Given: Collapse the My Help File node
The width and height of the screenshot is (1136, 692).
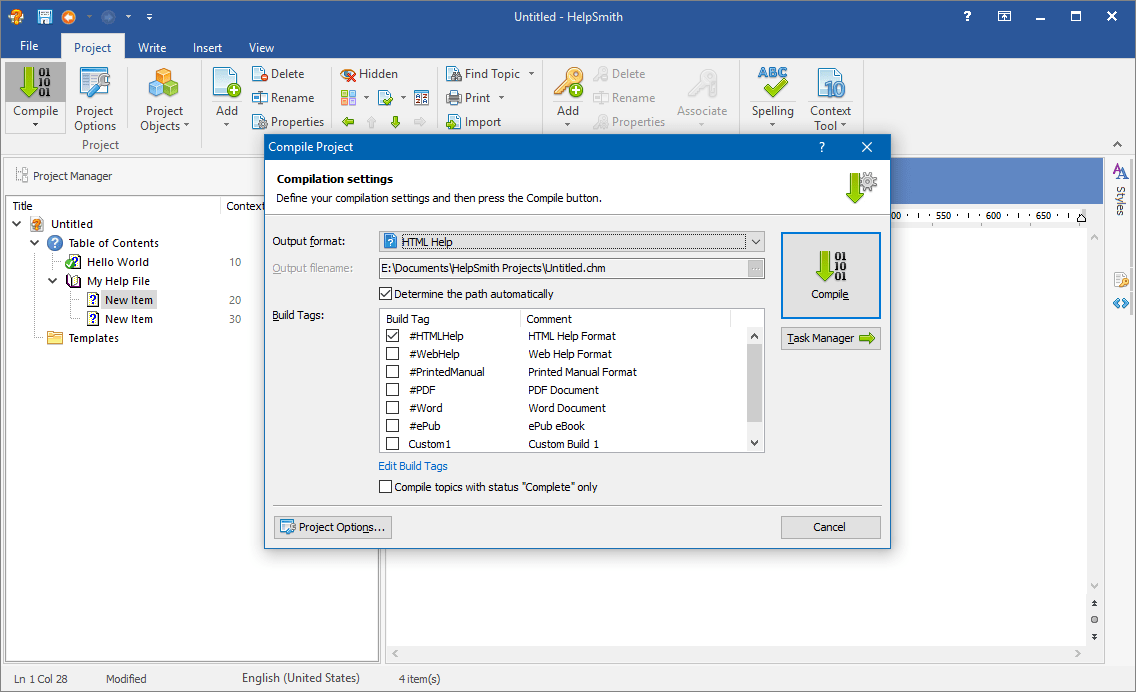Looking at the screenshot, I should pyautogui.click(x=53, y=280).
